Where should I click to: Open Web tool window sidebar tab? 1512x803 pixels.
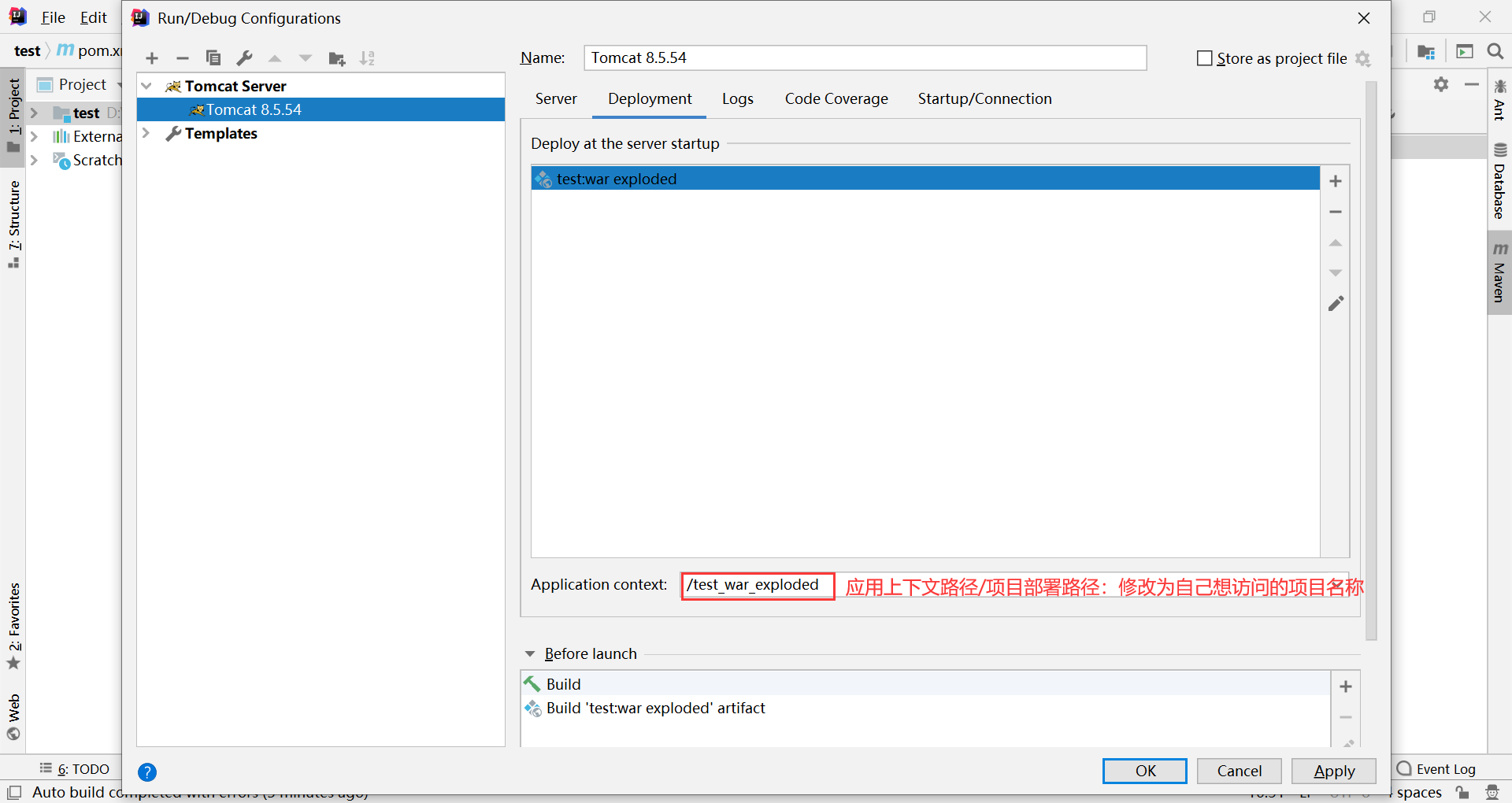(x=13, y=717)
